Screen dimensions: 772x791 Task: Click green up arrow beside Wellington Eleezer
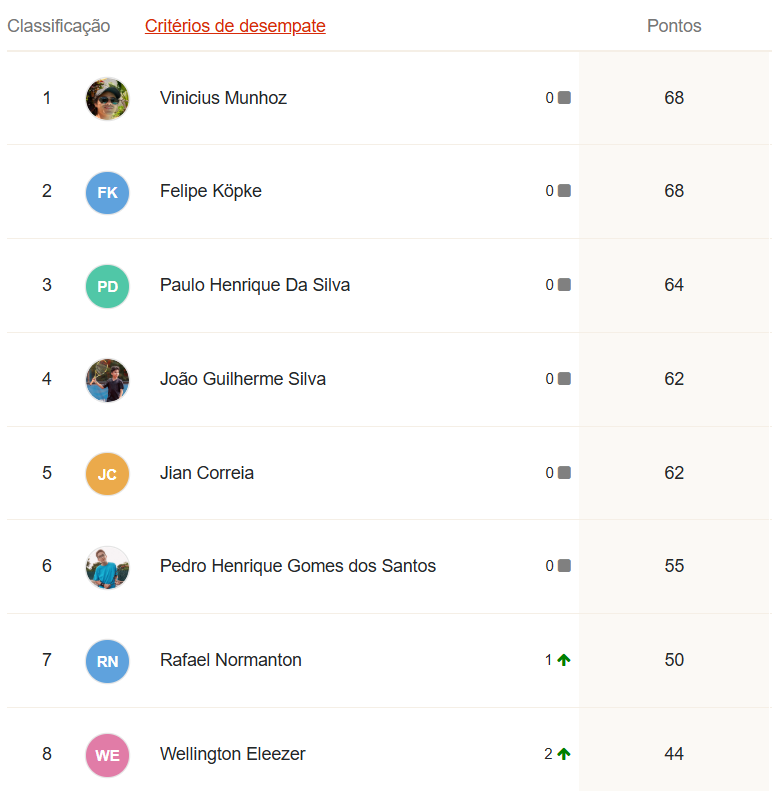(564, 754)
